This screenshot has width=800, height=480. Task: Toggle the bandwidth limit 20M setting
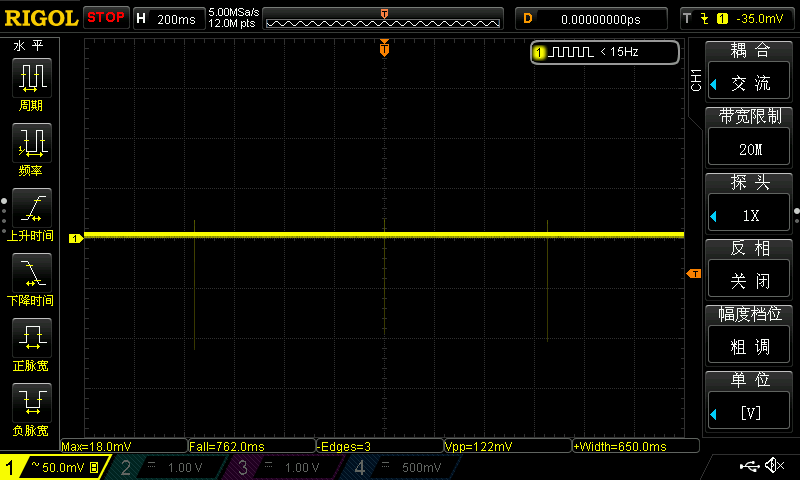(x=748, y=148)
